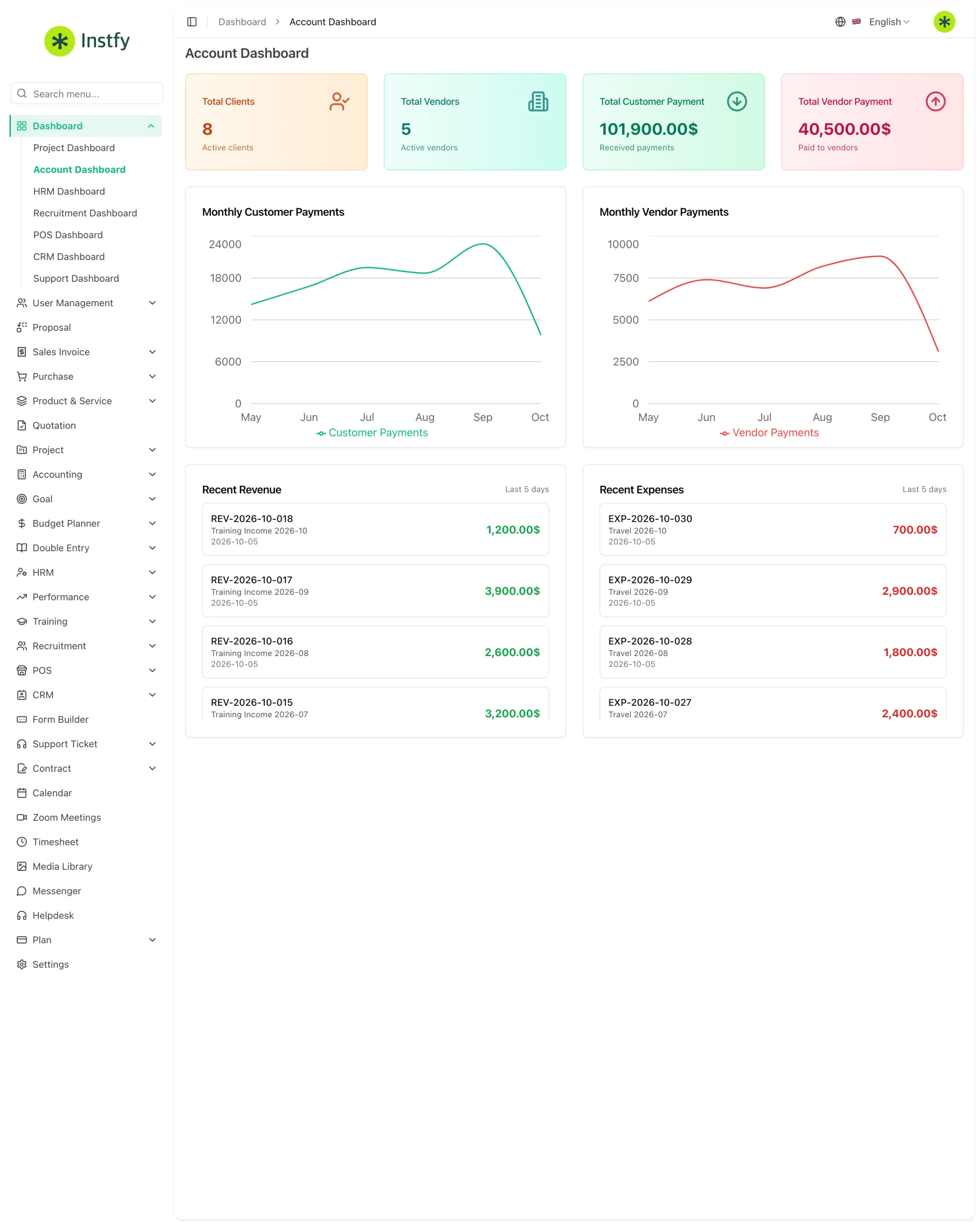Screen dimensions: 980x1225
Task: Expand the HRM submenu chevron
Action: coord(152,572)
